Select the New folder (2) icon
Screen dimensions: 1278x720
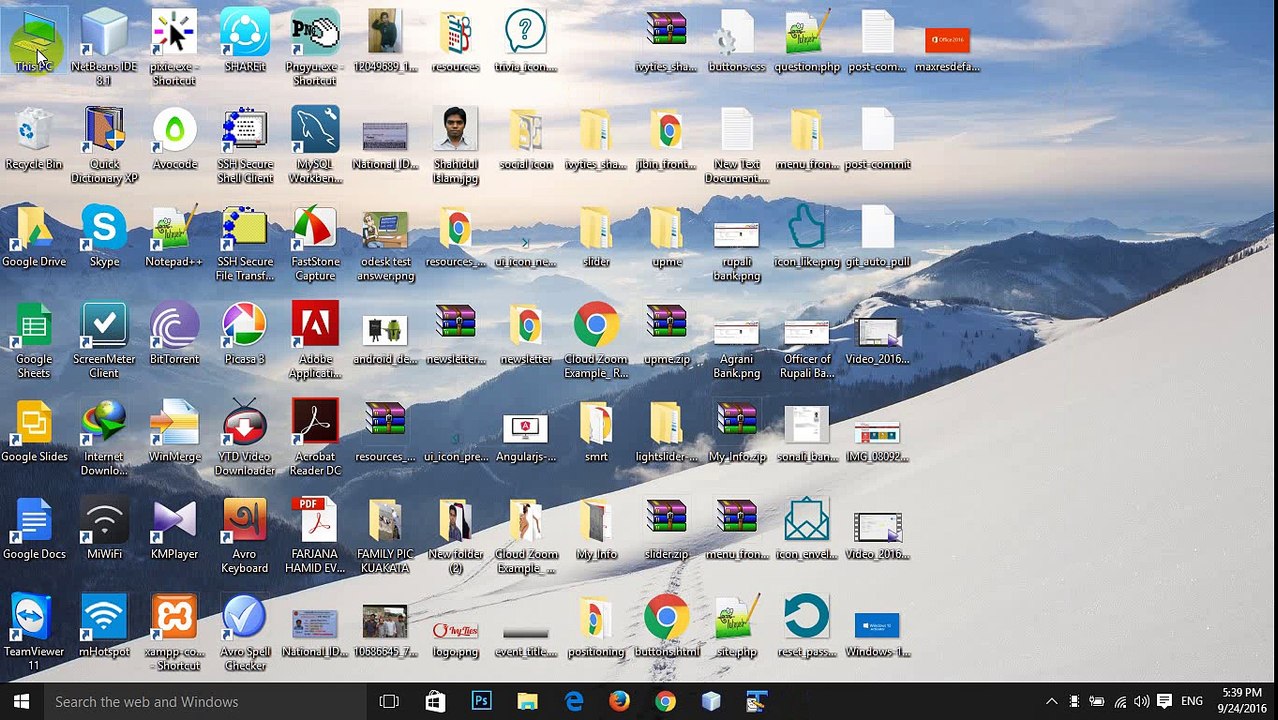455,535
